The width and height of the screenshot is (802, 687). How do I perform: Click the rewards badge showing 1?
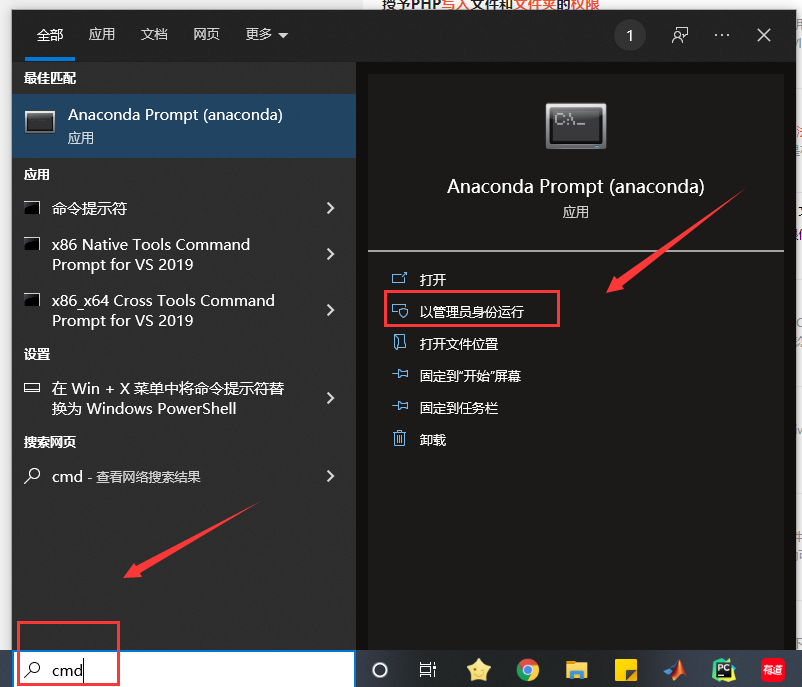(630, 35)
